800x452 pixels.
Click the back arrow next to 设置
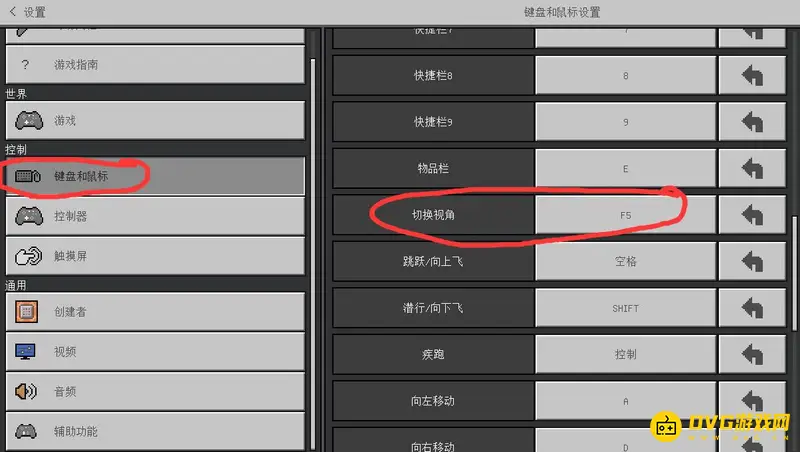[x=13, y=11]
